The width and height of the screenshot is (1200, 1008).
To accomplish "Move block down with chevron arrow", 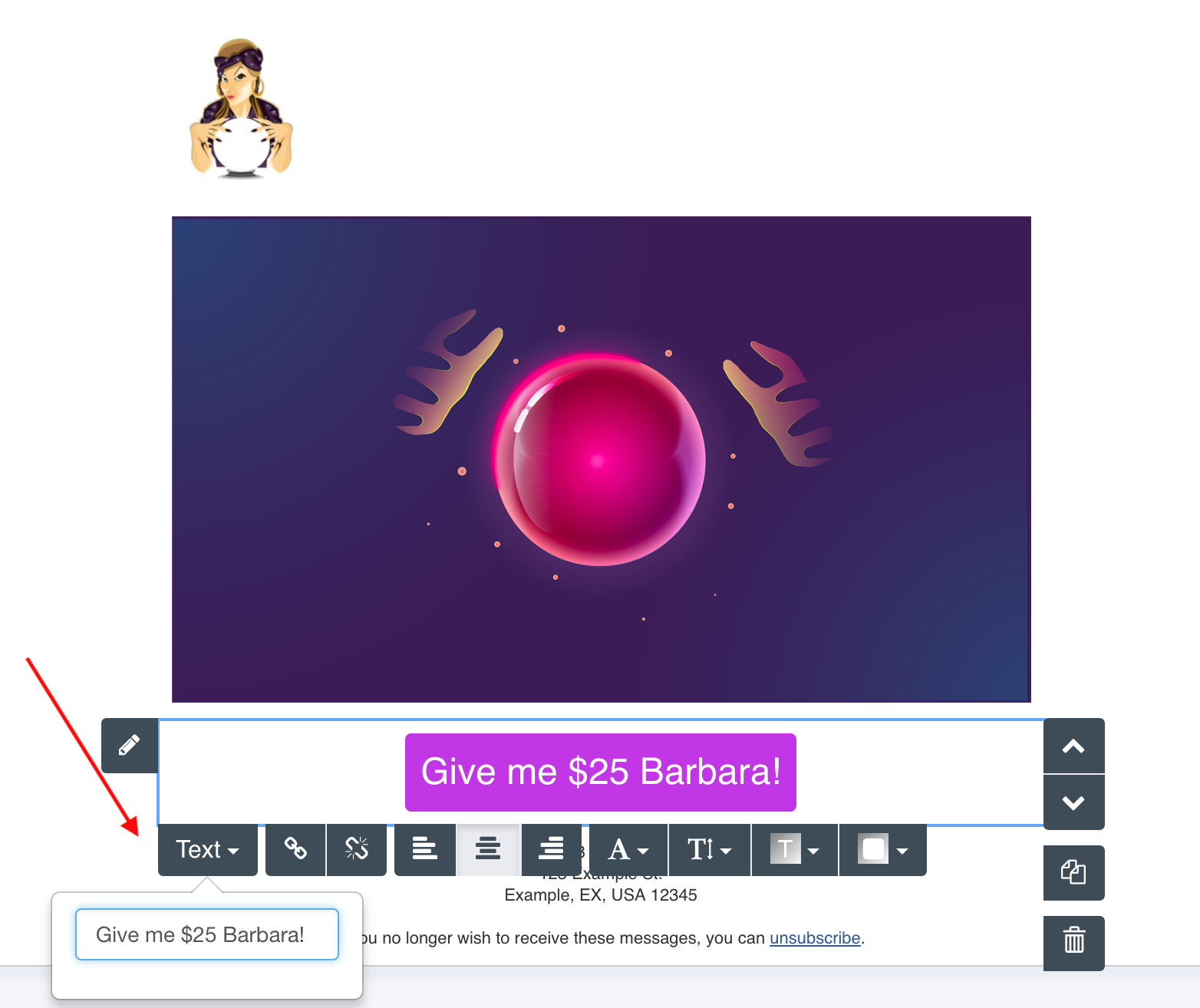I will pos(1073,802).
